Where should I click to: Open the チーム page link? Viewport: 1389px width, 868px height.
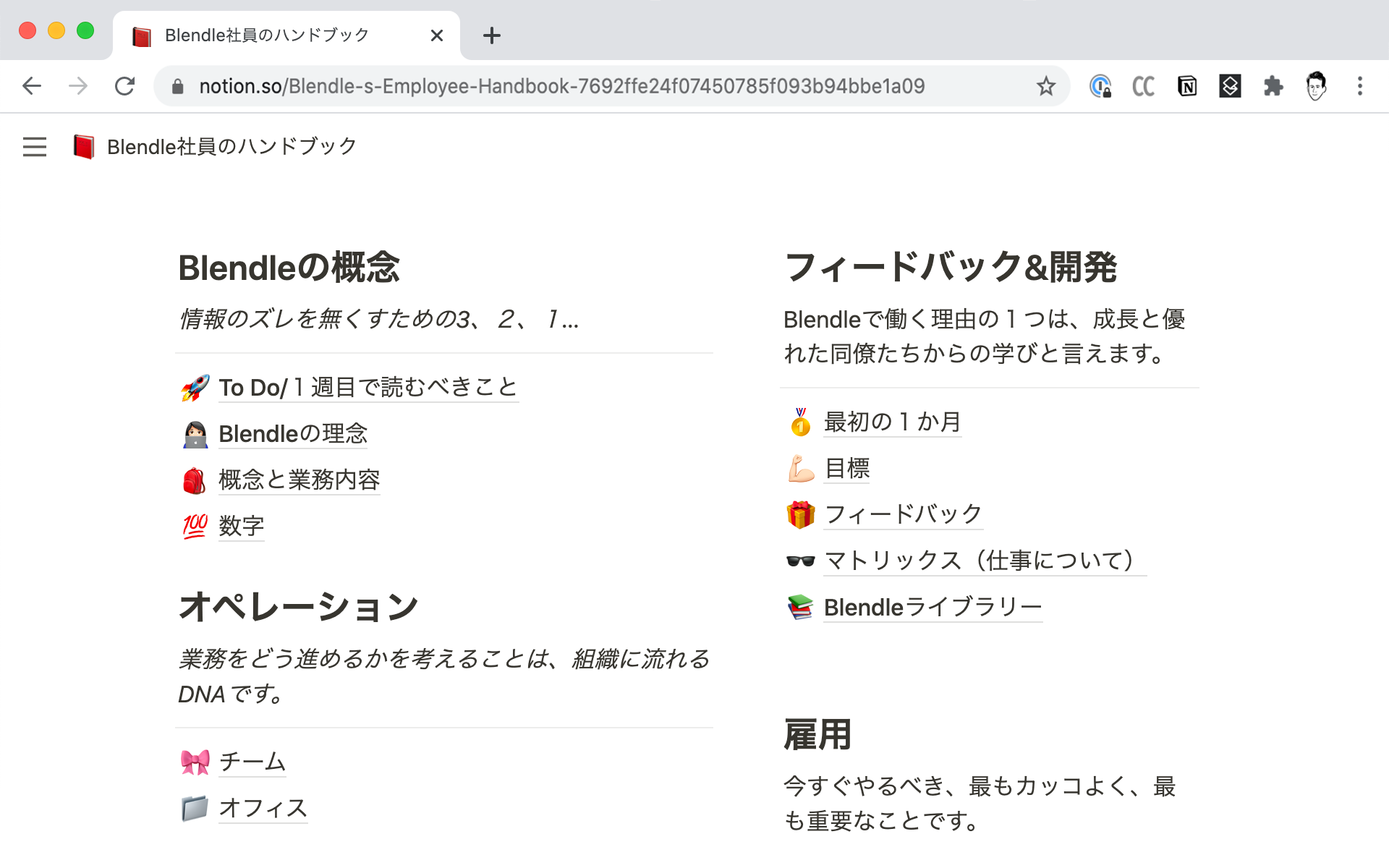(252, 762)
